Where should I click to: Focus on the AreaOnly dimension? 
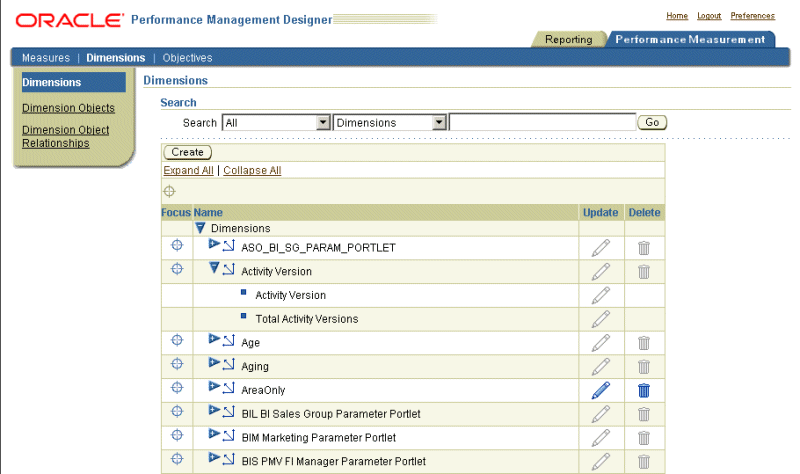177,388
